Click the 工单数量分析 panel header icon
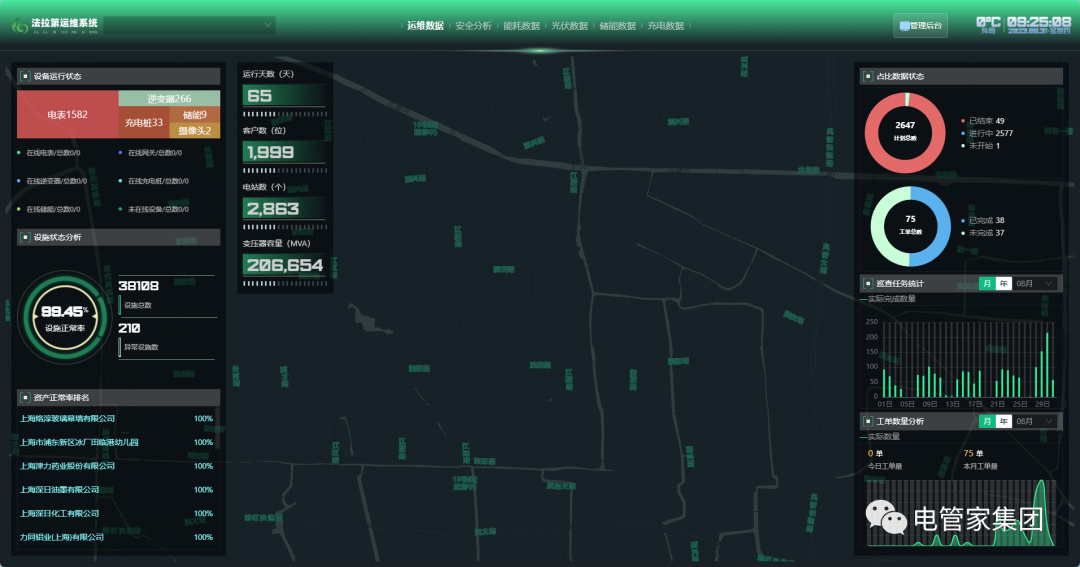Image resolution: width=1080 pixels, height=567 pixels. coord(868,421)
